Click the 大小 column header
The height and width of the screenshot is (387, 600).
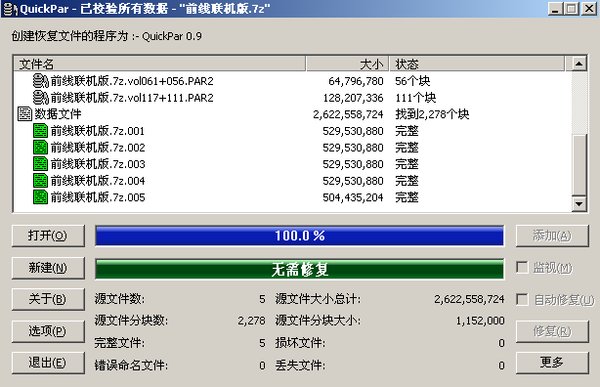(347, 64)
